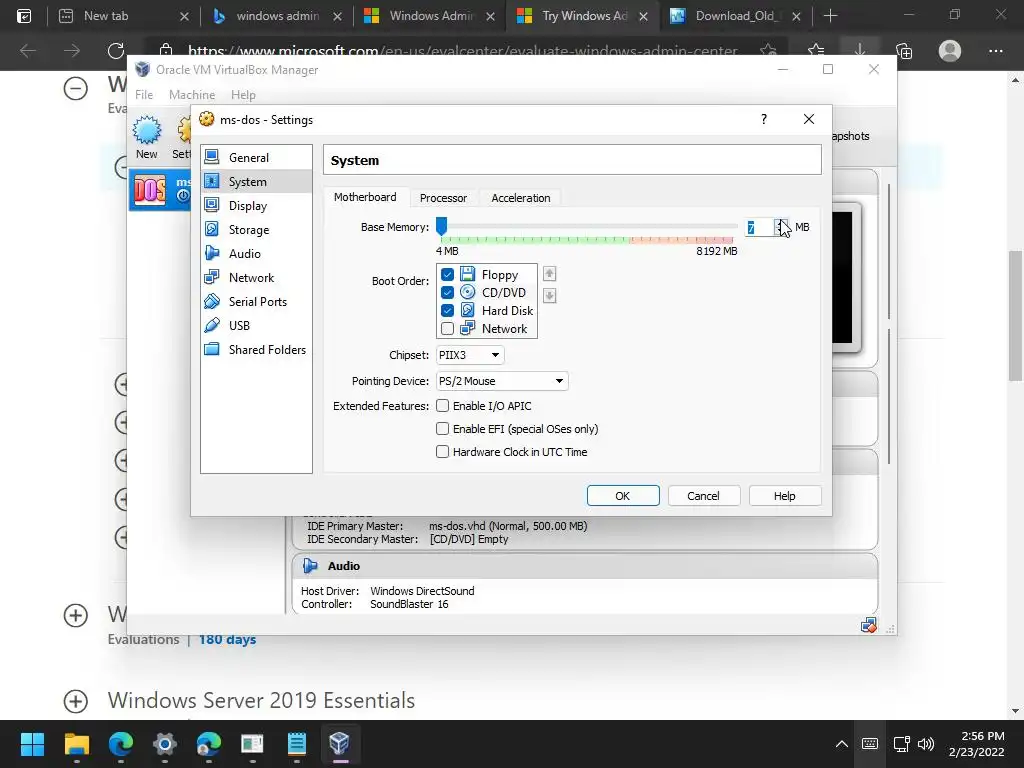Click VirtualBox status icon at bottom right
The width and height of the screenshot is (1024, 768).
coord(869,626)
